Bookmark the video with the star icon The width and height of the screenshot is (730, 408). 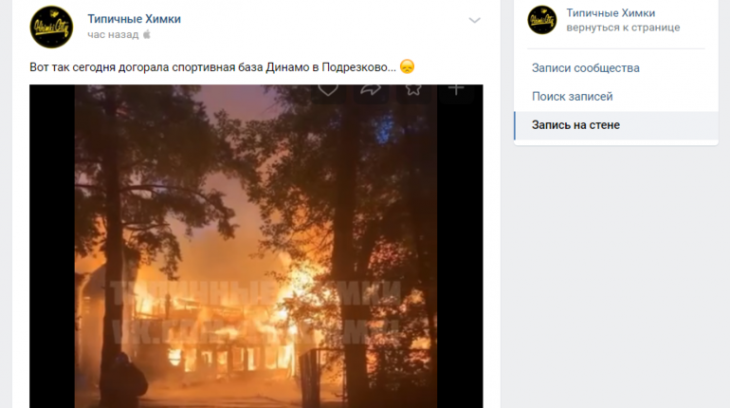pyautogui.click(x=413, y=90)
